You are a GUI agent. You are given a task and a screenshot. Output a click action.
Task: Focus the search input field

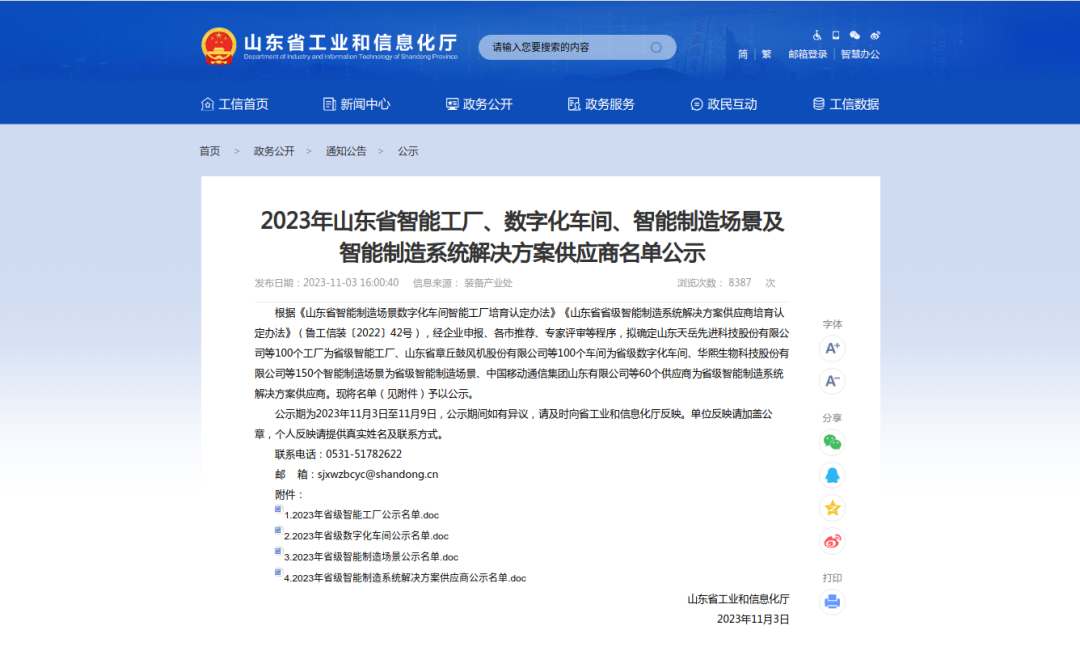coord(565,47)
